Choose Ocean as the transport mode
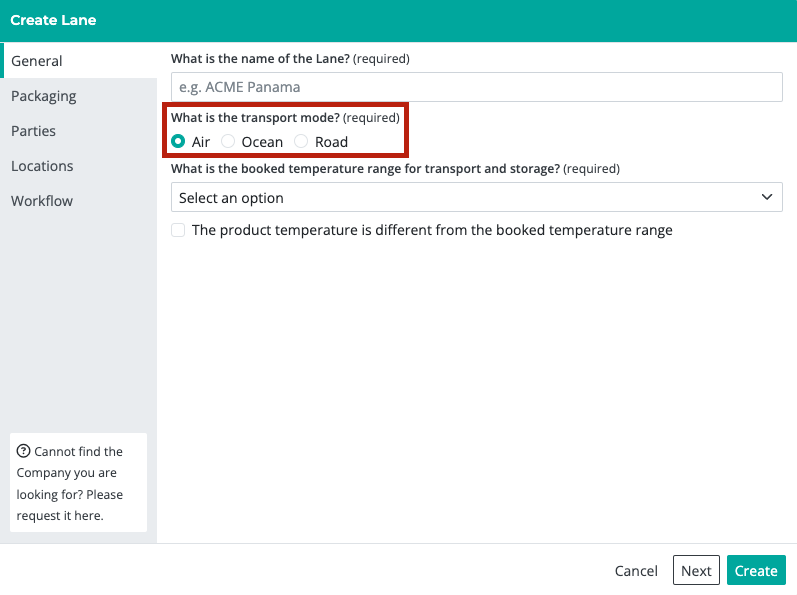 pyautogui.click(x=229, y=142)
